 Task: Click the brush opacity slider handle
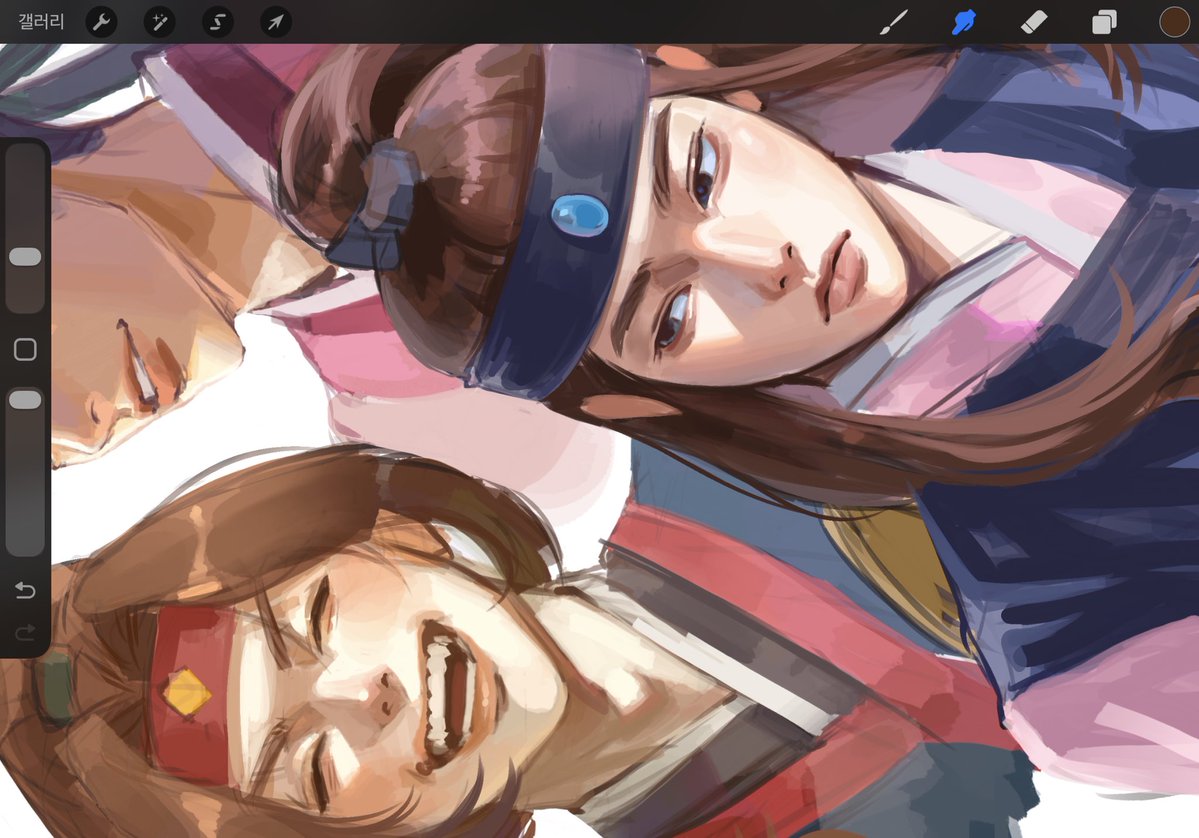(25, 400)
